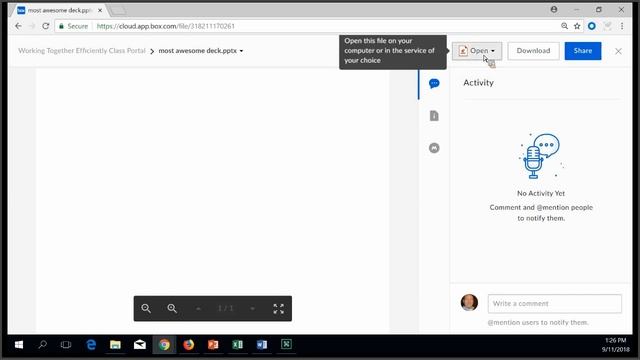
Task: Go to next page in preview
Action: pos(252,309)
